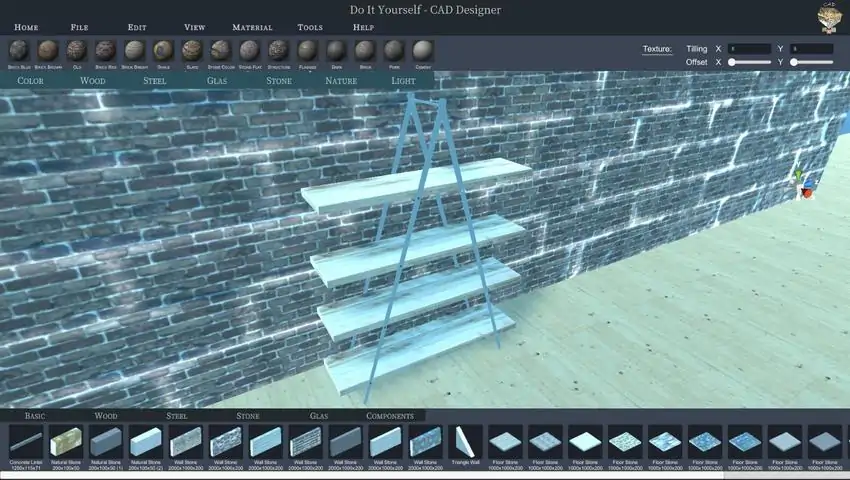Apply the Brick Brown material
The image size is (850, 480).
[x=48, y=50]
